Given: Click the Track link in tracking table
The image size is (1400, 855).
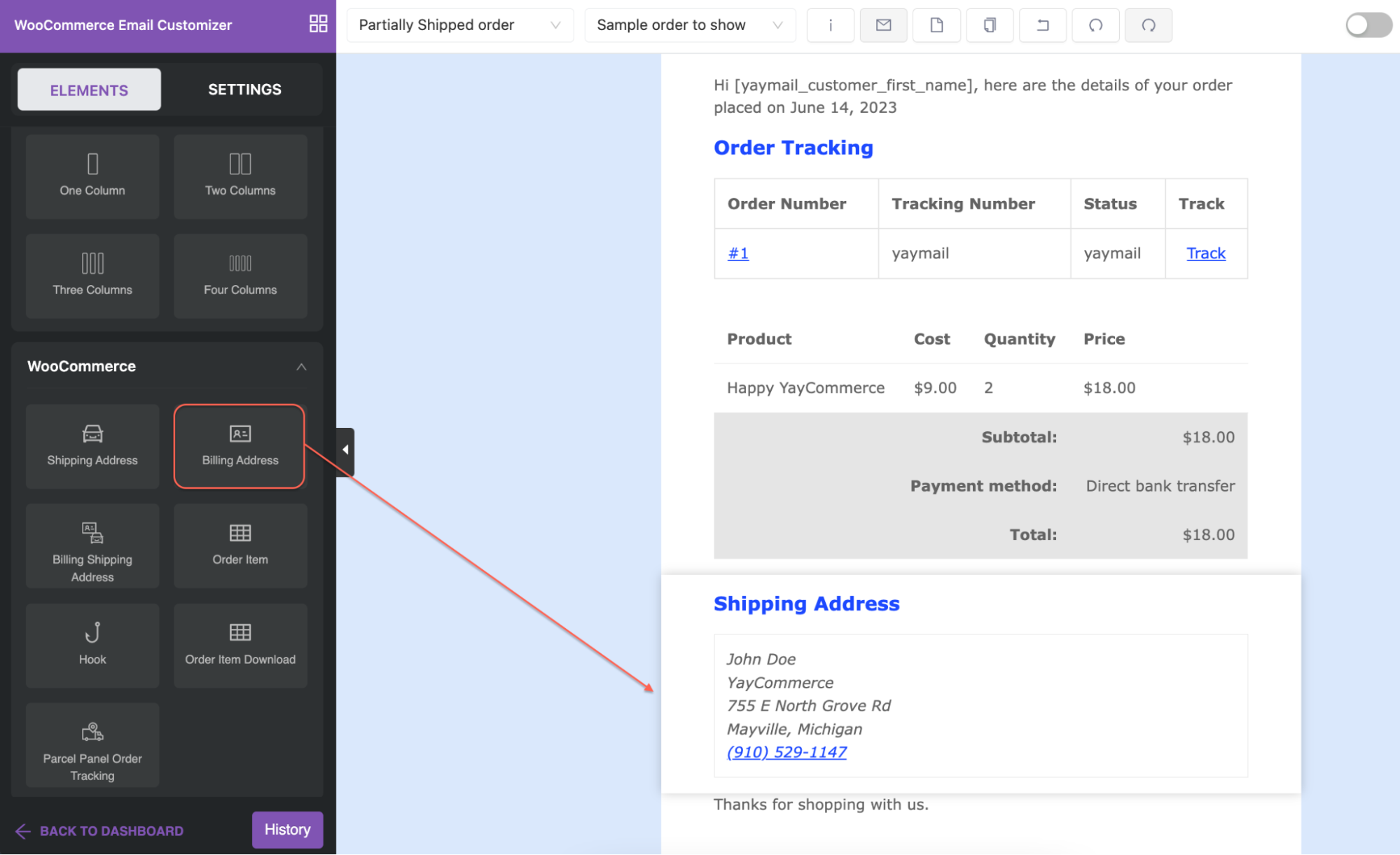Looking at the screenshot, I should (1205, 253).
